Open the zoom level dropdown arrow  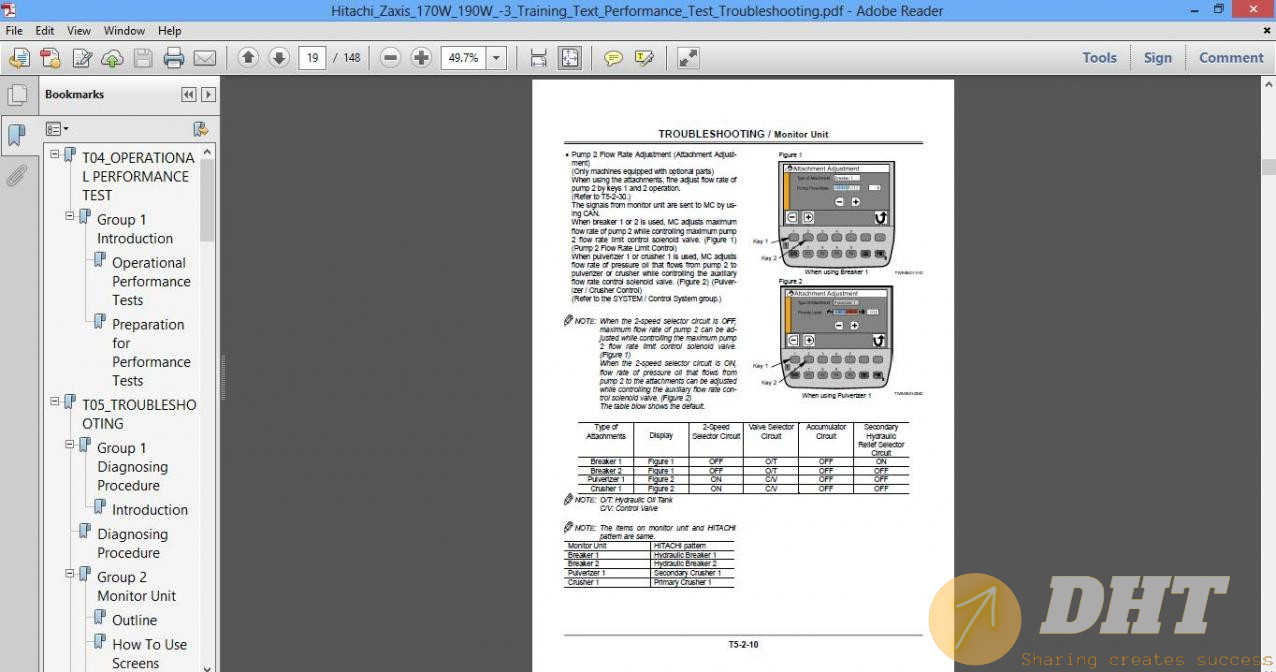496,58
